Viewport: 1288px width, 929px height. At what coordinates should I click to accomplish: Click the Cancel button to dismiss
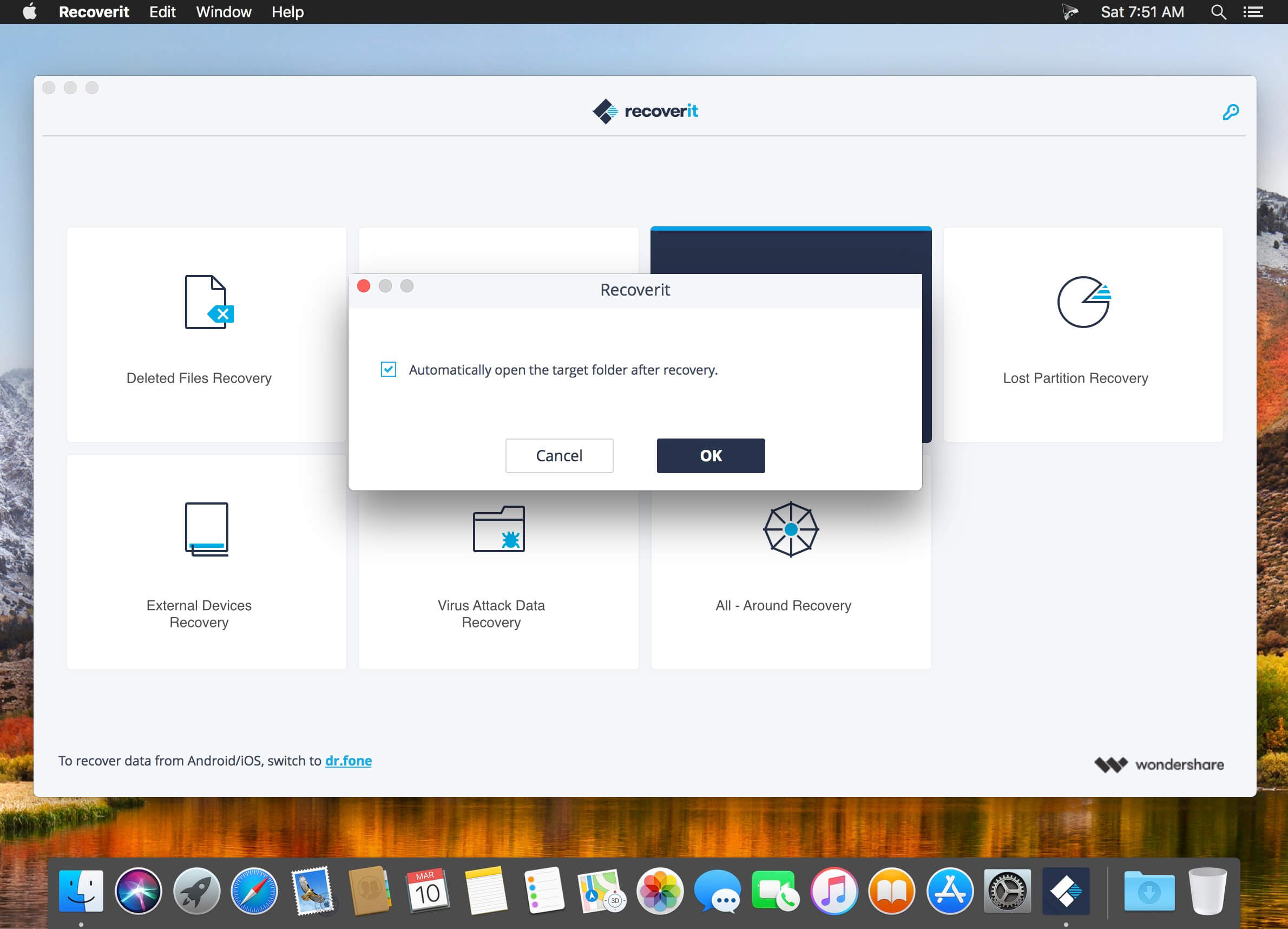tap(558, 455)
